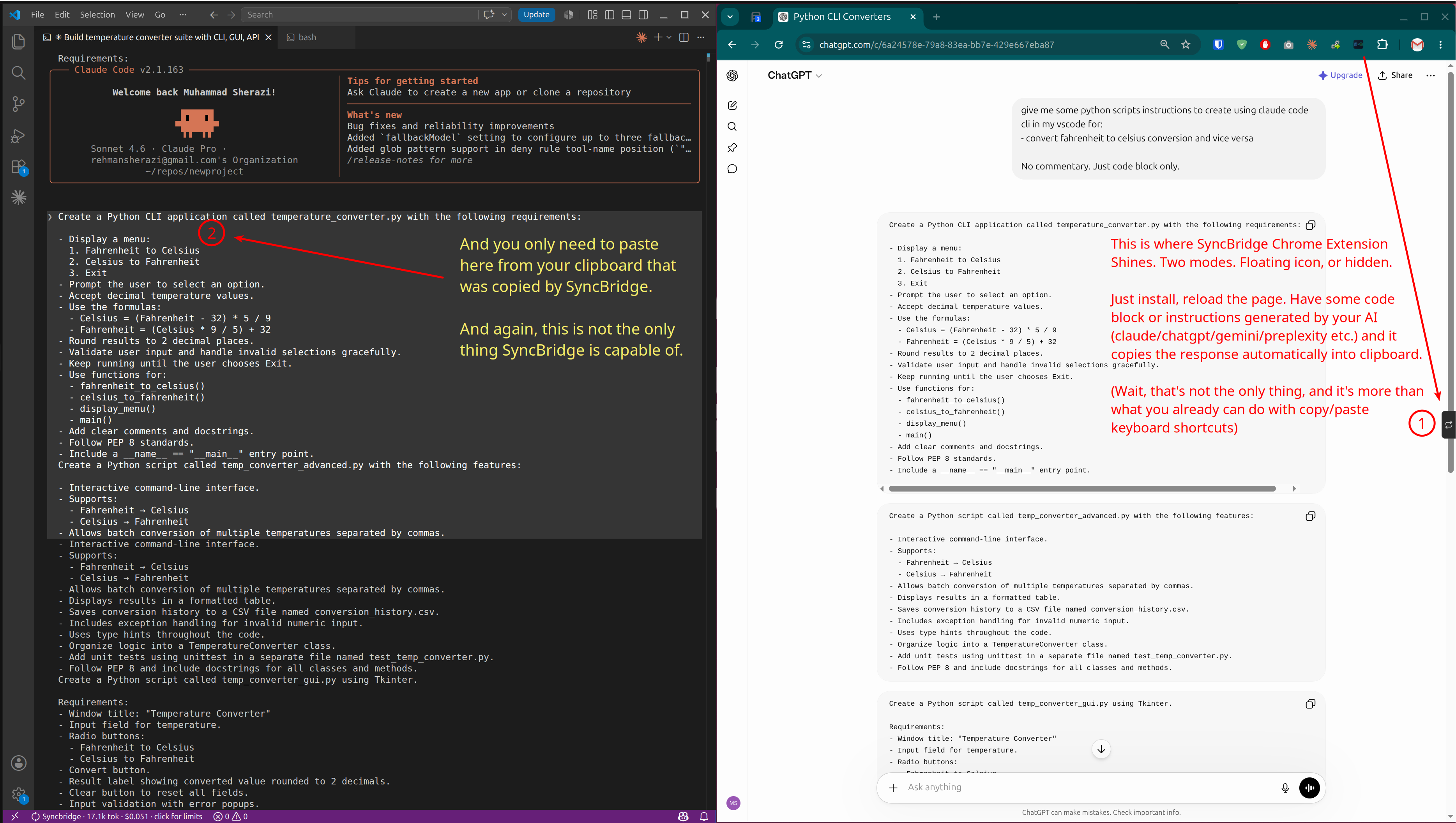Open the Edit menu in VS Code

pyautogui.click(x=62, y=15)
